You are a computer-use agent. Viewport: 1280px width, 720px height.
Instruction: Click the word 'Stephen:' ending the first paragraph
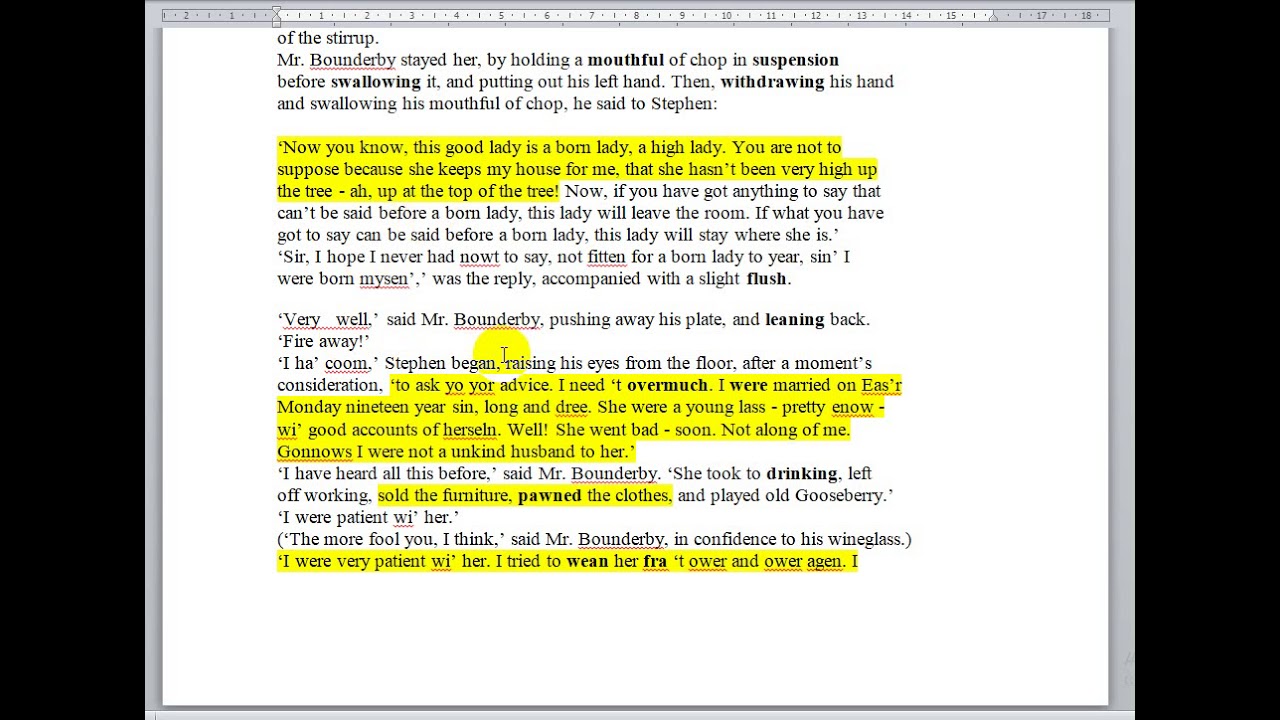pyautogui.click(x=684, y=104)
